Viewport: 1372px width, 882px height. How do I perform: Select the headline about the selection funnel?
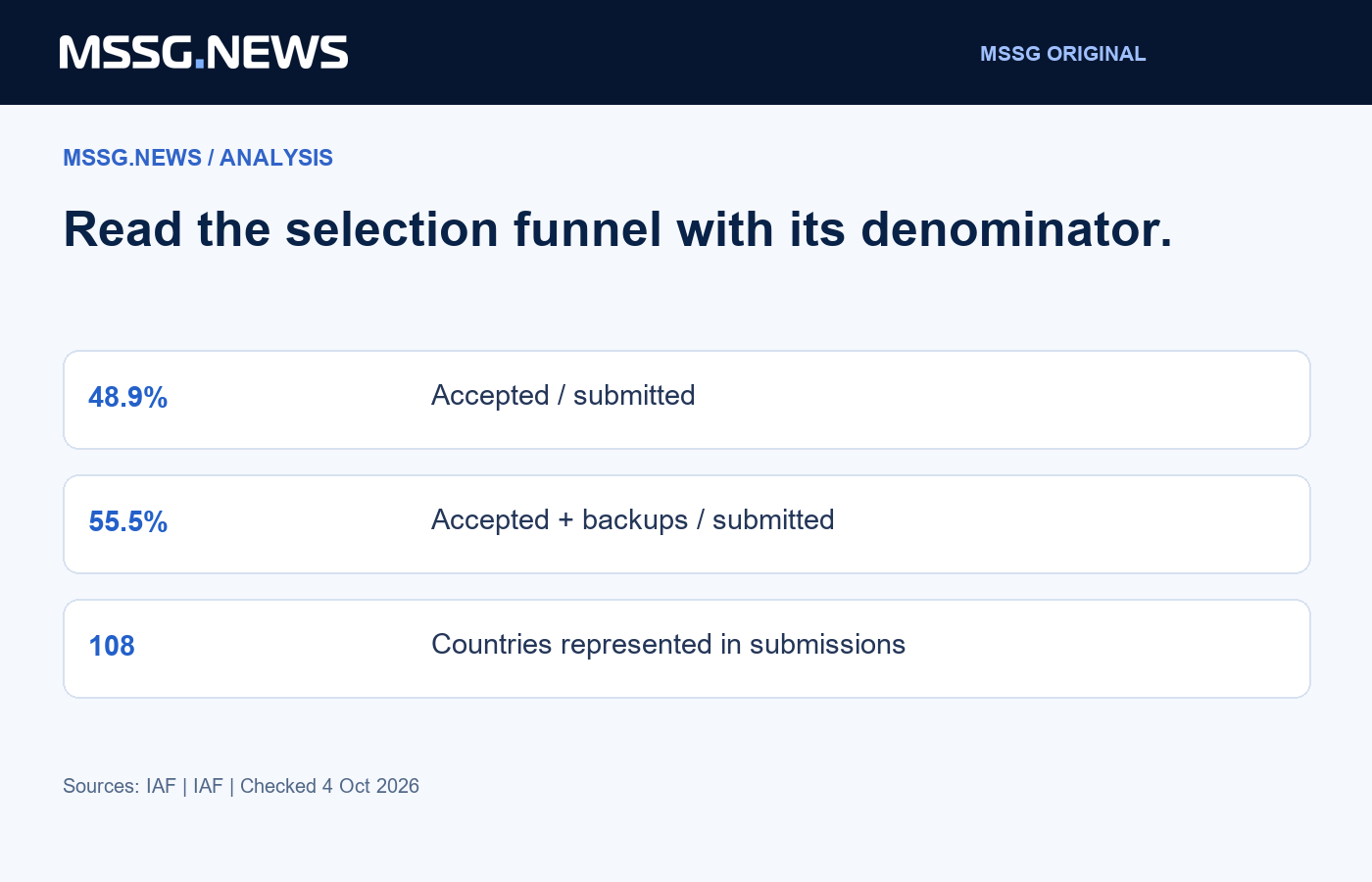point(617,229)
